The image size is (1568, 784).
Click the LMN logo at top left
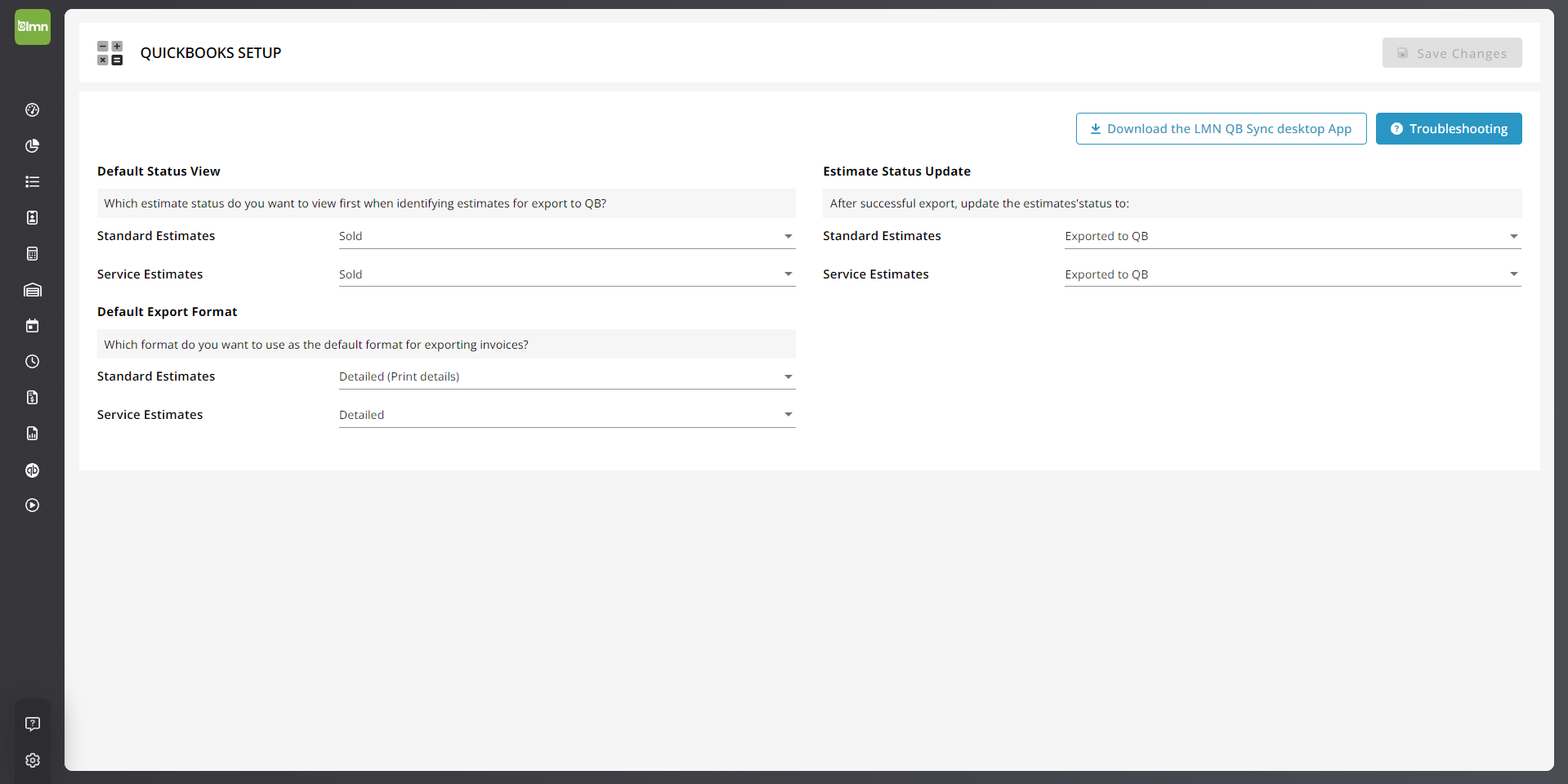33,27
